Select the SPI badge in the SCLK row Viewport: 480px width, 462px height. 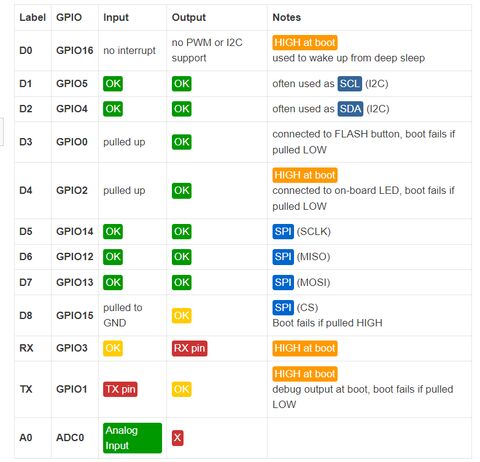click(283, 231)
